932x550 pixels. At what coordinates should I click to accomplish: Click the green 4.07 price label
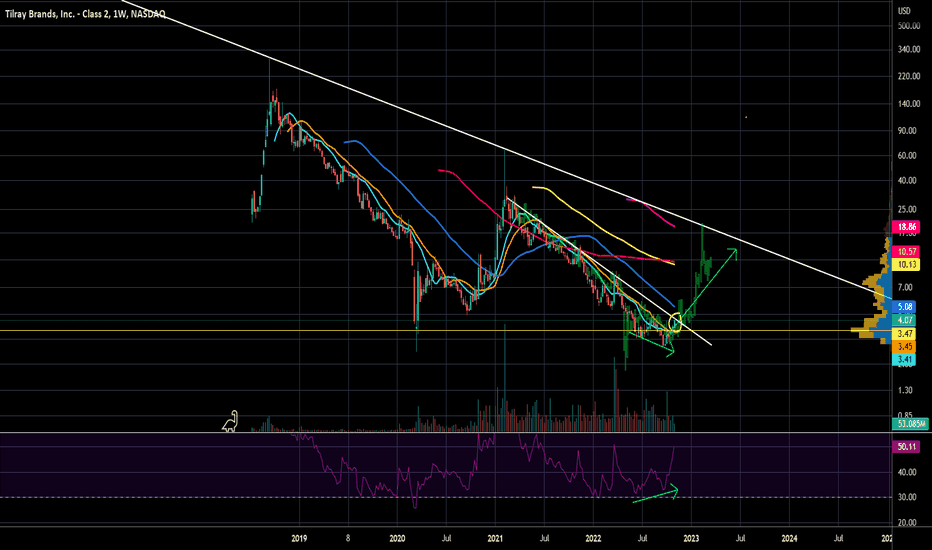point(905,320)
